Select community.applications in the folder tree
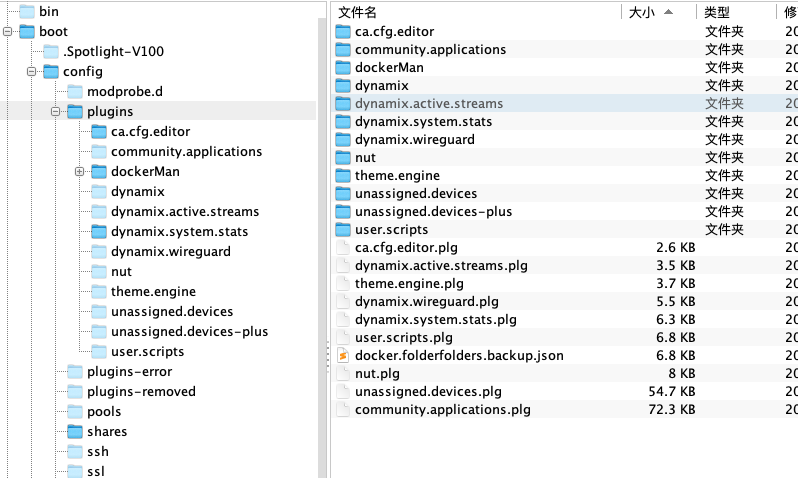The height and width of the screenshot is (478, 798). (x=186, y=152)
